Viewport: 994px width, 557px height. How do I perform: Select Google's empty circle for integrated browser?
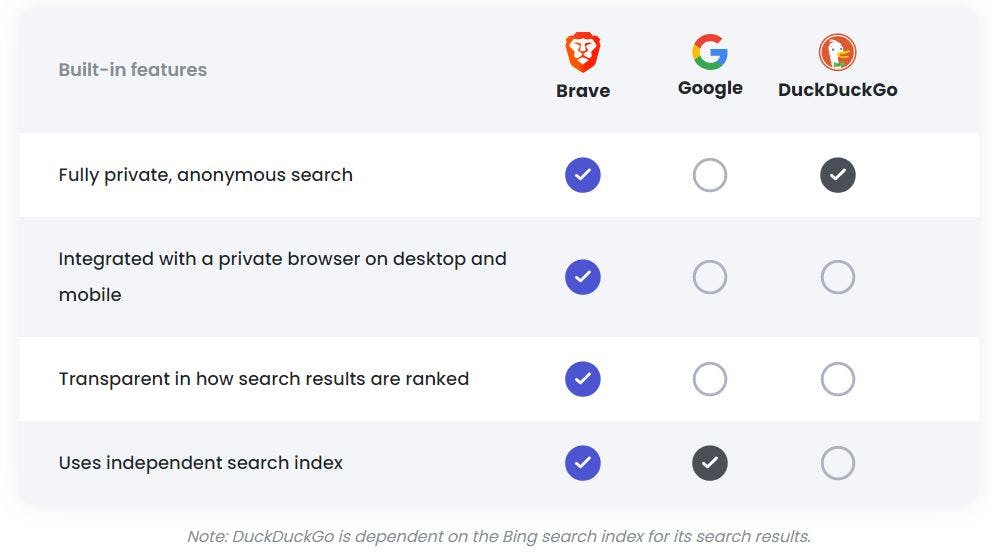(x=710, y=277)
